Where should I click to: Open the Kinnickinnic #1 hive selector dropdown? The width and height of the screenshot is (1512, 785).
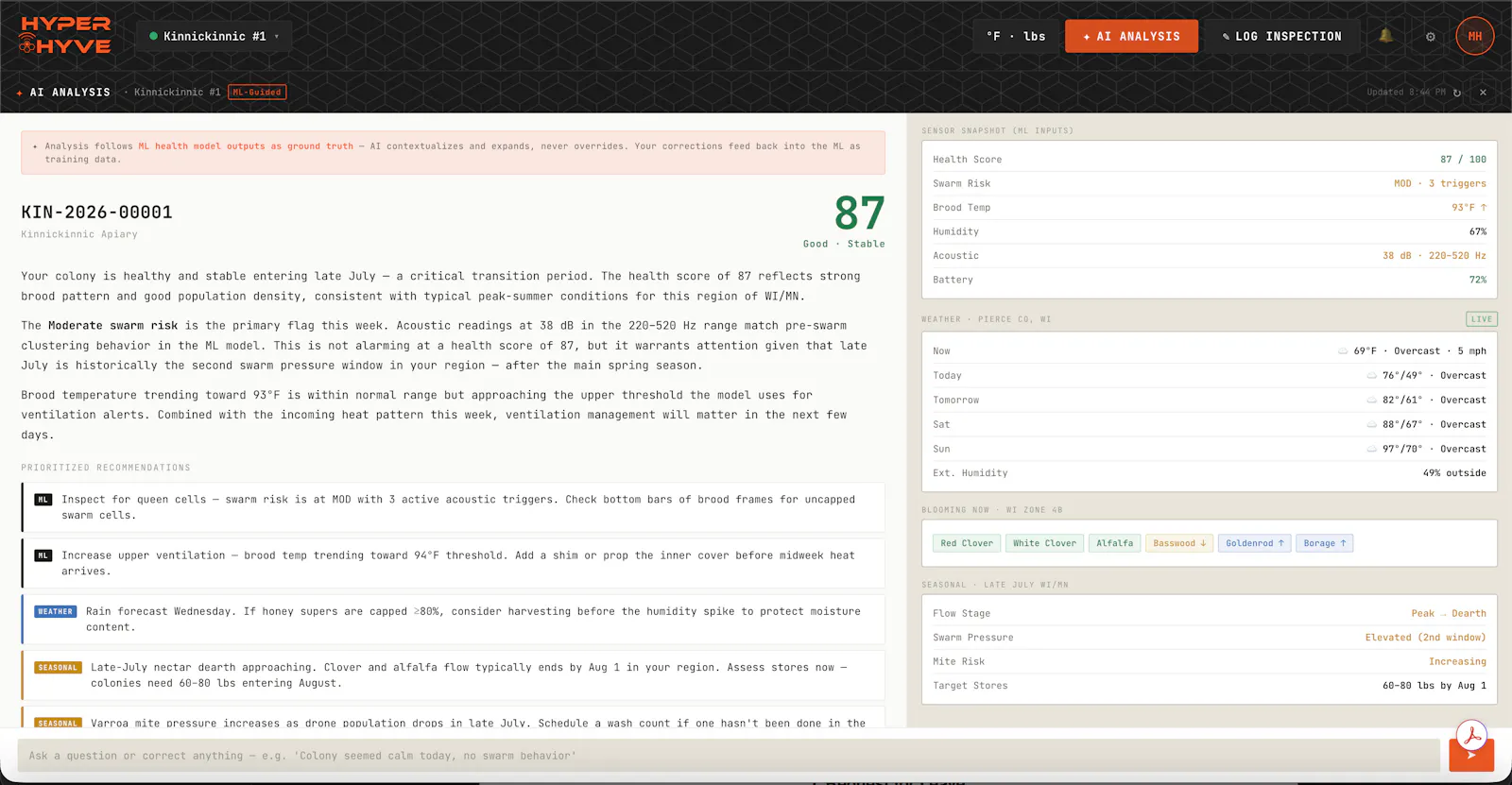(x=215, y=36)
